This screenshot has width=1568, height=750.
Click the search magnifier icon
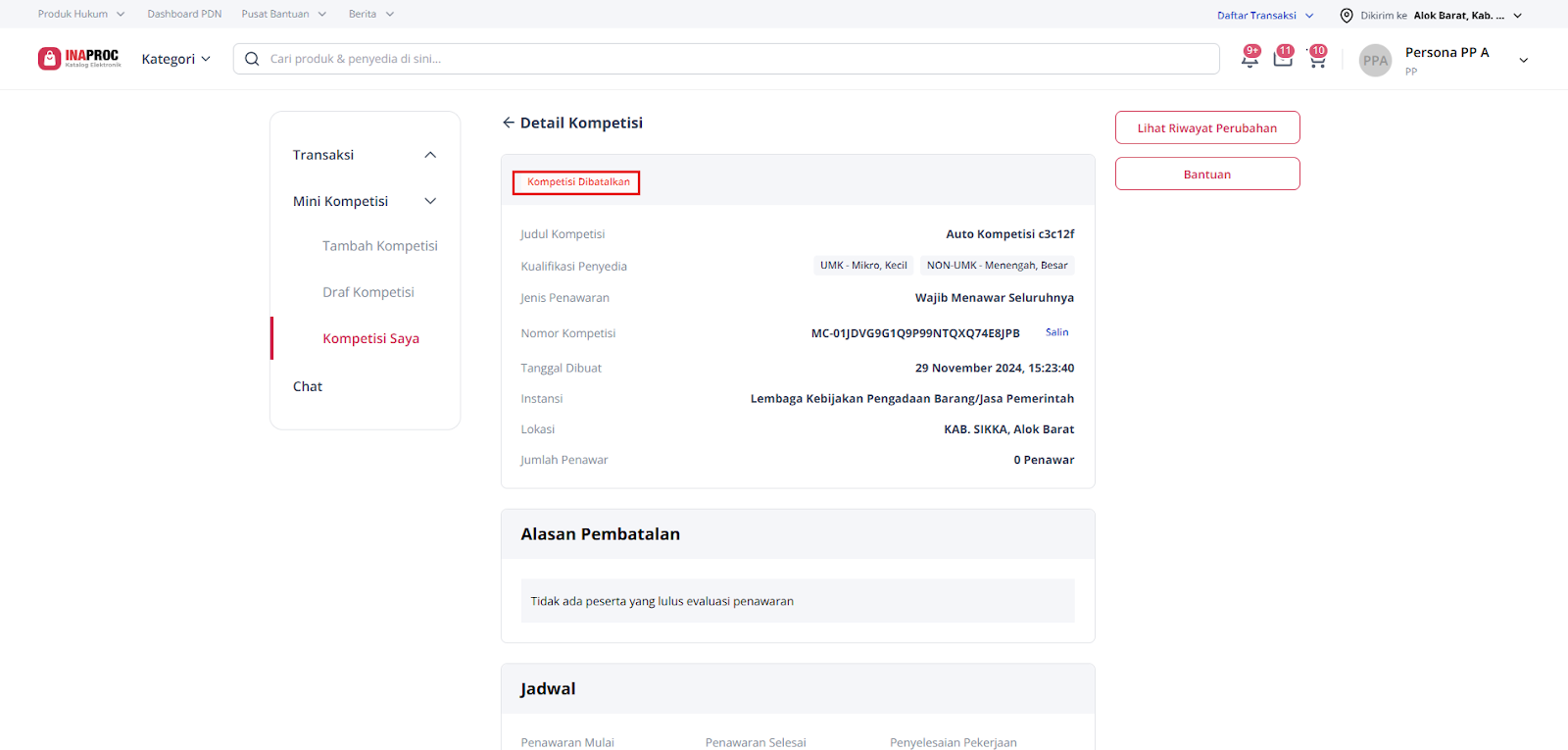252,59
